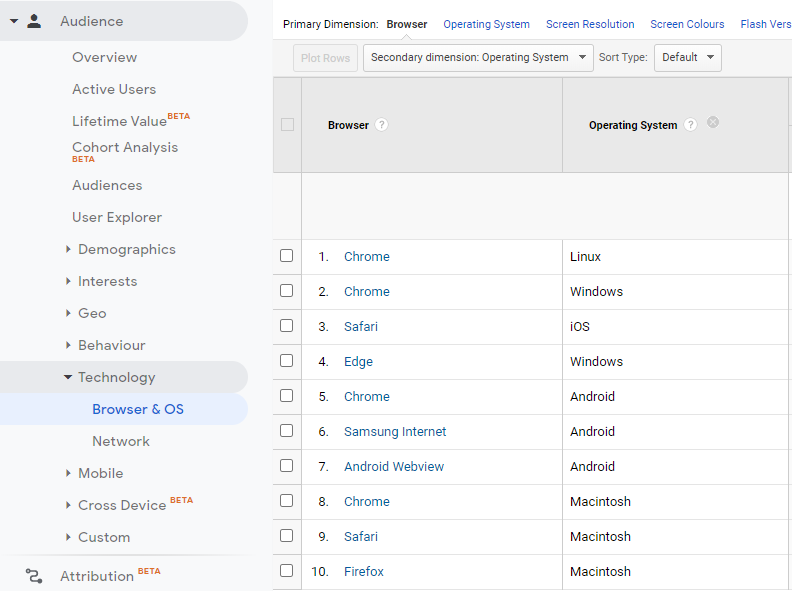
Task: Open the Firefox browser link
Action: [364, 571]
